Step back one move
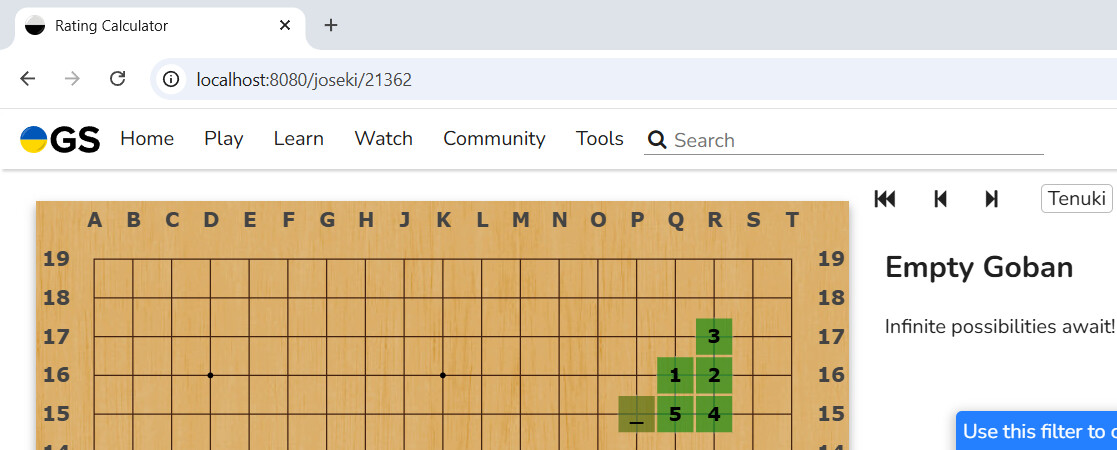Viewport: 1117px width, 450px height. [940, 199]
